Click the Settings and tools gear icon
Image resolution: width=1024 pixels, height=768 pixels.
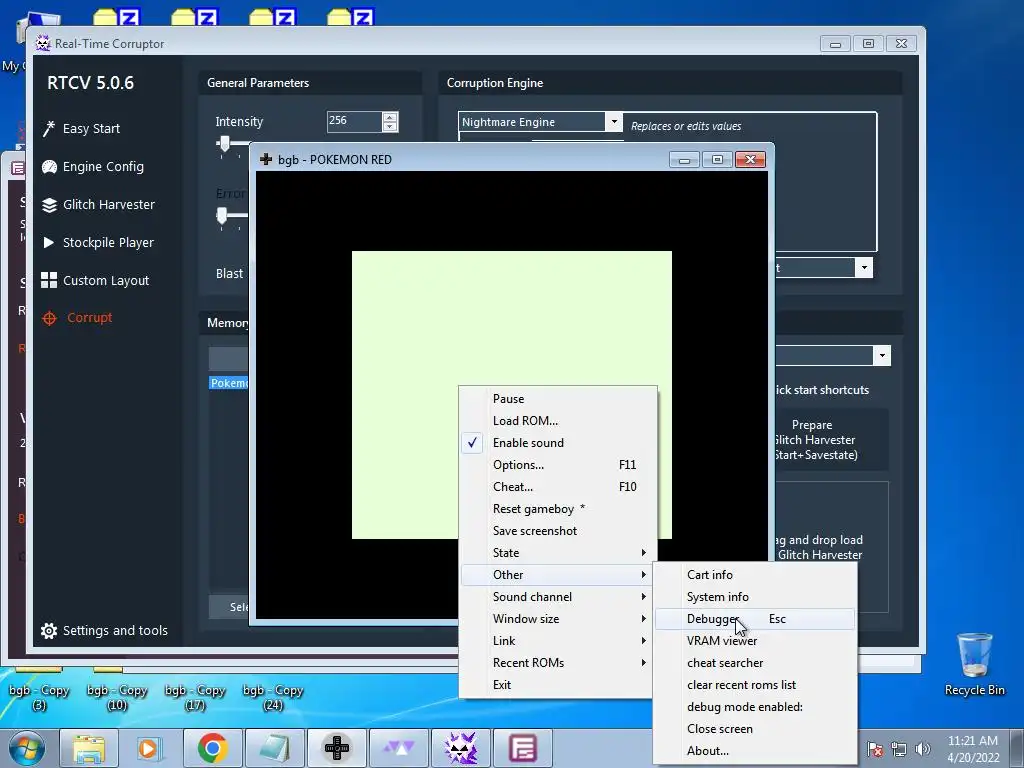[x=49, y=631]
